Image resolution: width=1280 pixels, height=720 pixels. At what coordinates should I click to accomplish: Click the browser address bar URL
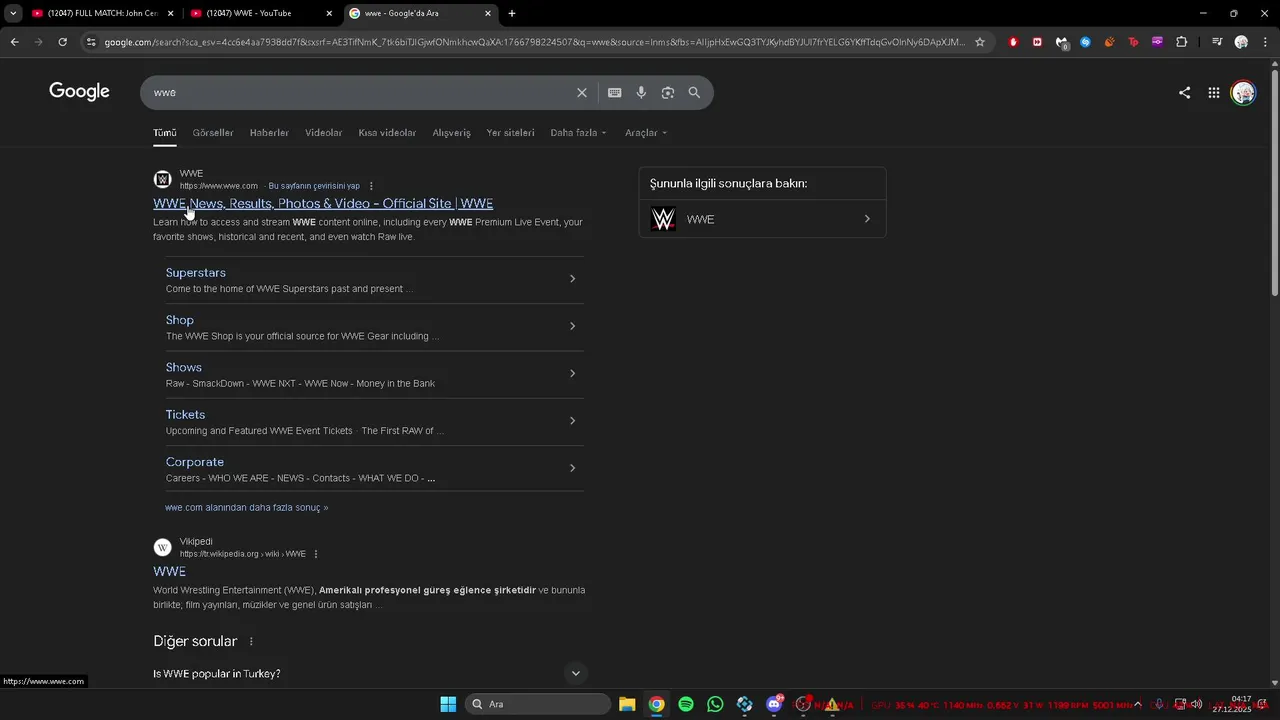point(535,42)
